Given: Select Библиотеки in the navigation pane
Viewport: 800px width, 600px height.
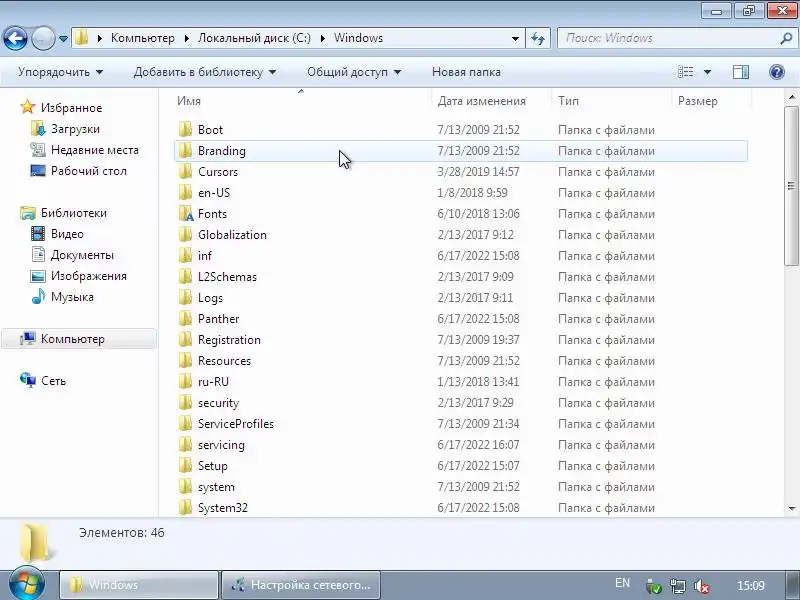Looking at the screenshot, I should [x=73, y=213].
